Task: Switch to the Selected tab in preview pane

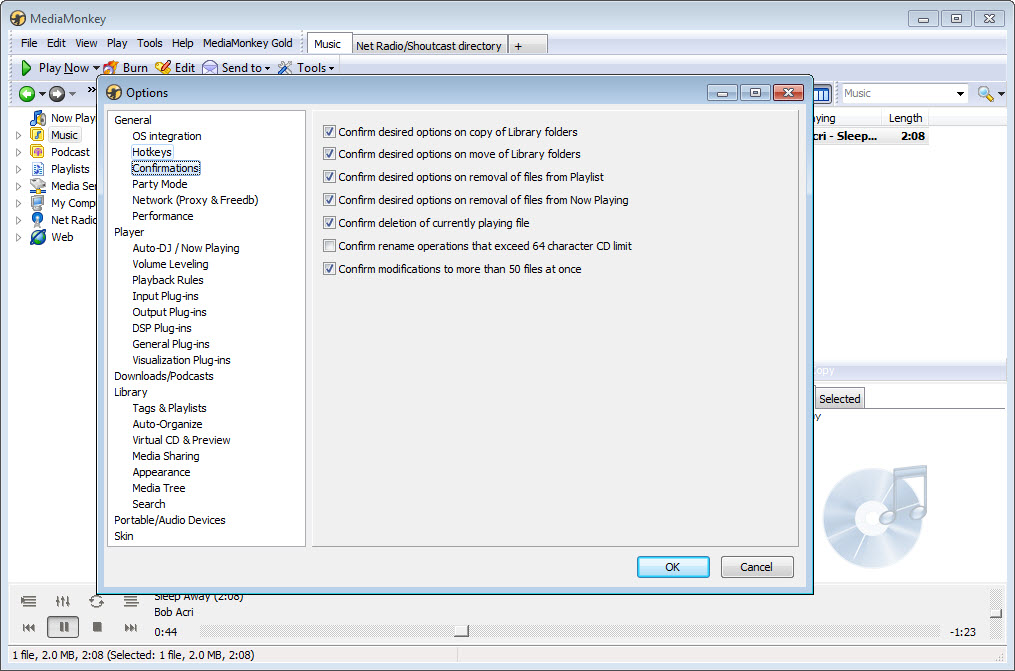Action: coord(840,399)
